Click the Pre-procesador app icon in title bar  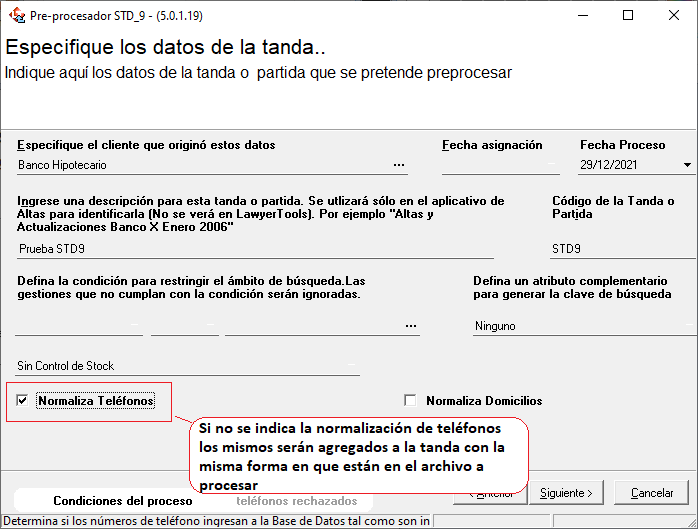coord(15,15)
